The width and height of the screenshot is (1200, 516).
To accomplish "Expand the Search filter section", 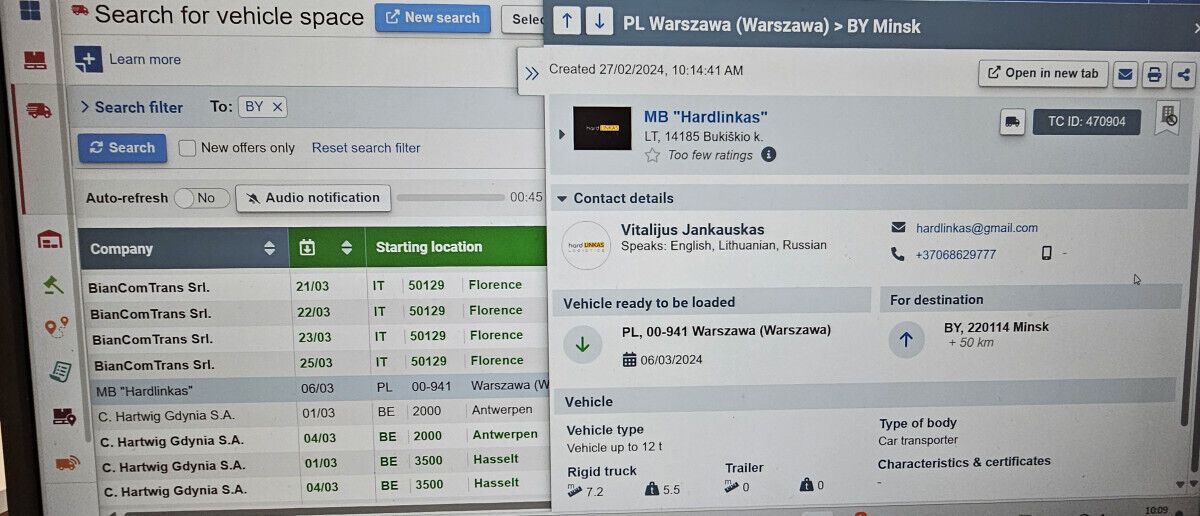I will pos(132,107).
